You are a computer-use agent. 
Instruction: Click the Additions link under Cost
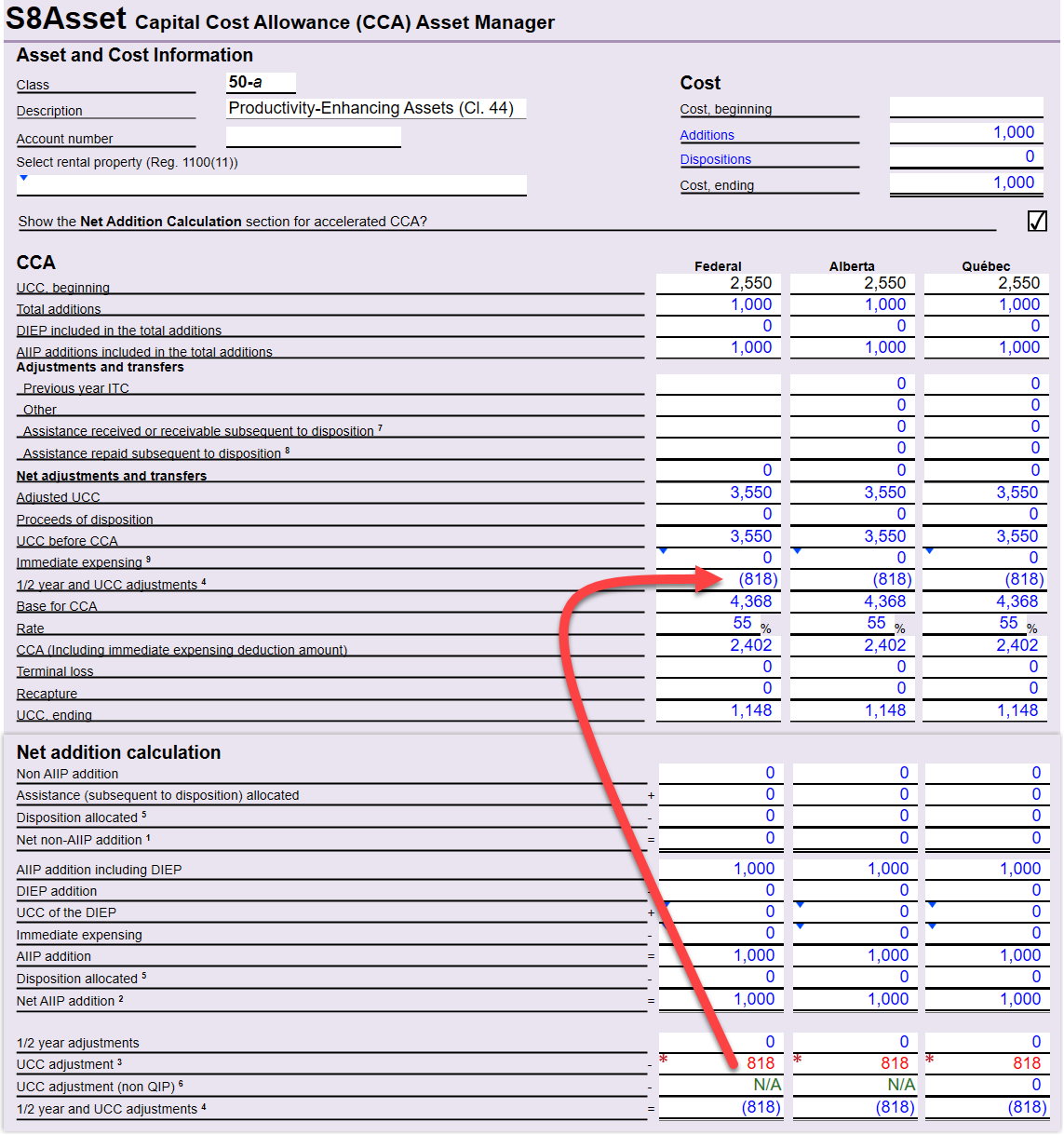(x=707, y=135)
